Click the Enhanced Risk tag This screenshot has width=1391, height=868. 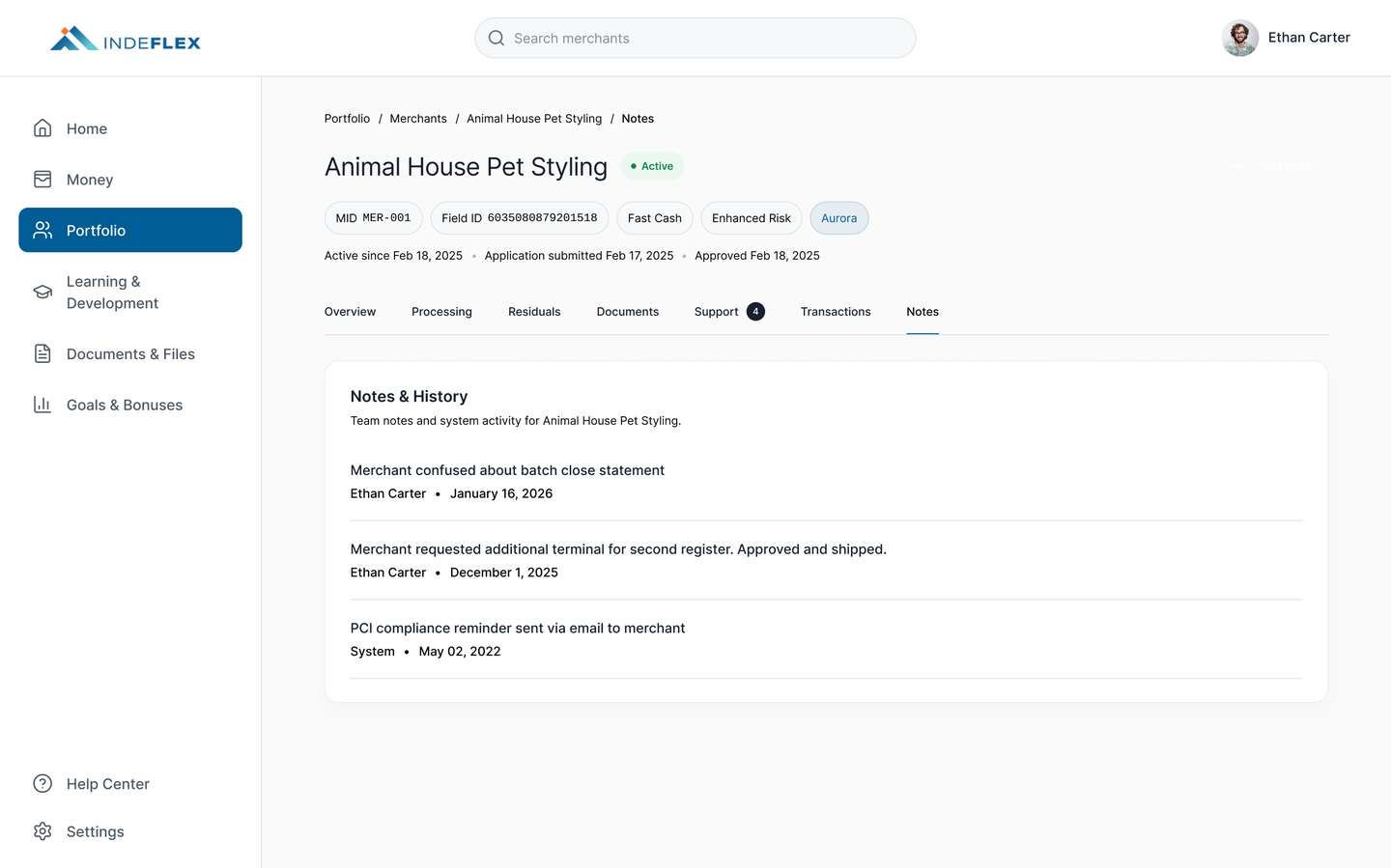point(752,218)
